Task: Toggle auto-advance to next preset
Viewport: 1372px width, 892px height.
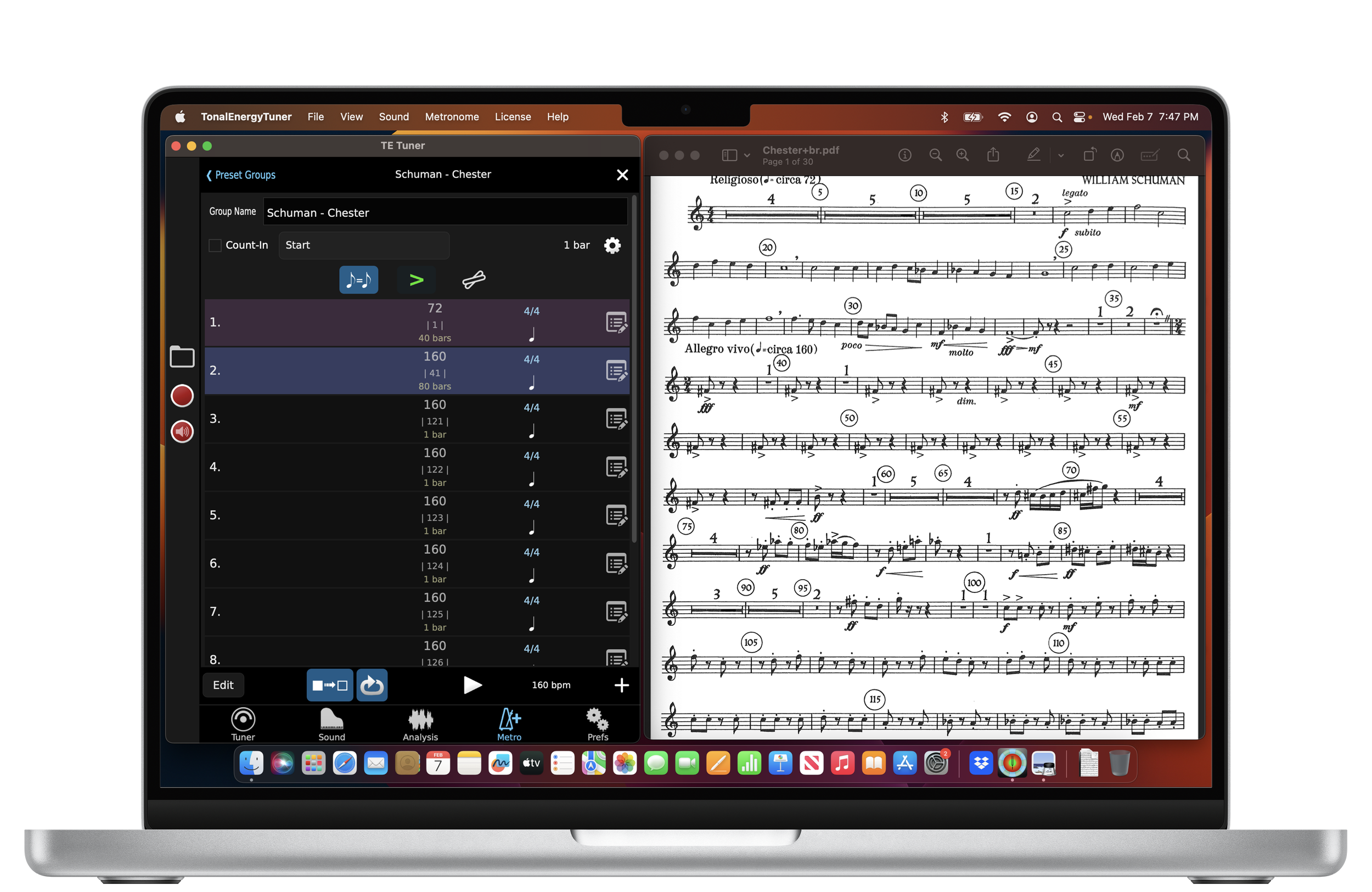Action: 330,686
